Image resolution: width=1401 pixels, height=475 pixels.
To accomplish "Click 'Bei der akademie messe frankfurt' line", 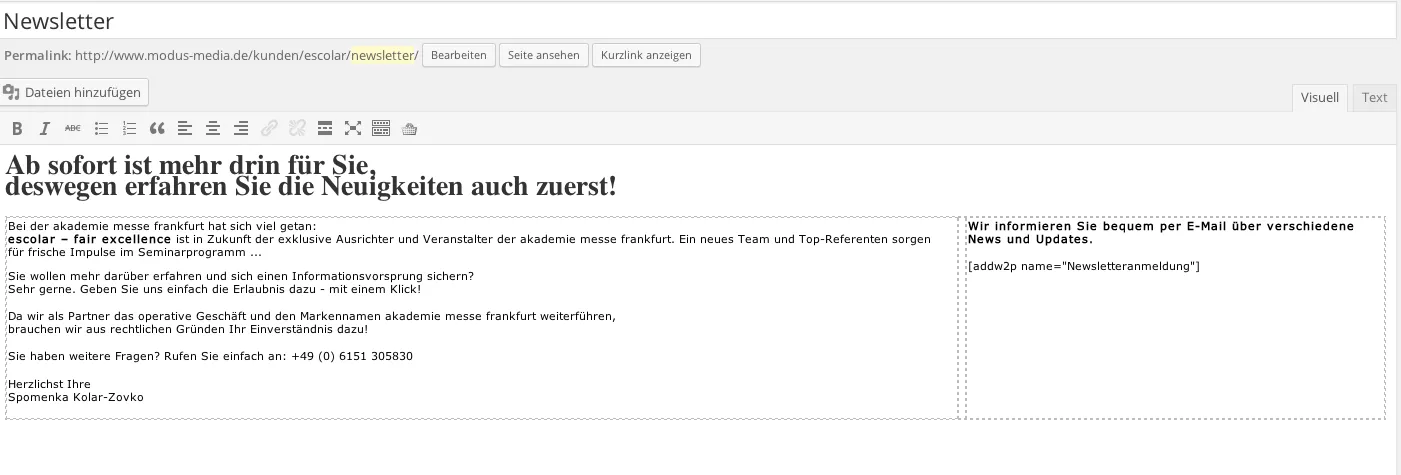I will click(x=162, y=226).
